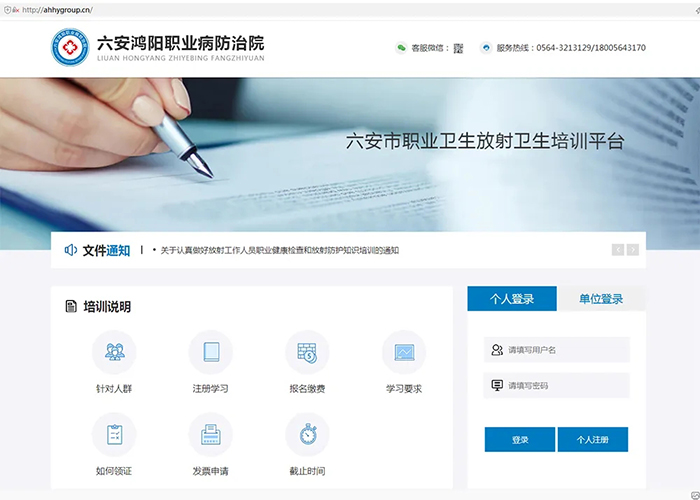Click the browser address bar URL
This screenshot has width=700, height=500.
tap(57, 10)
